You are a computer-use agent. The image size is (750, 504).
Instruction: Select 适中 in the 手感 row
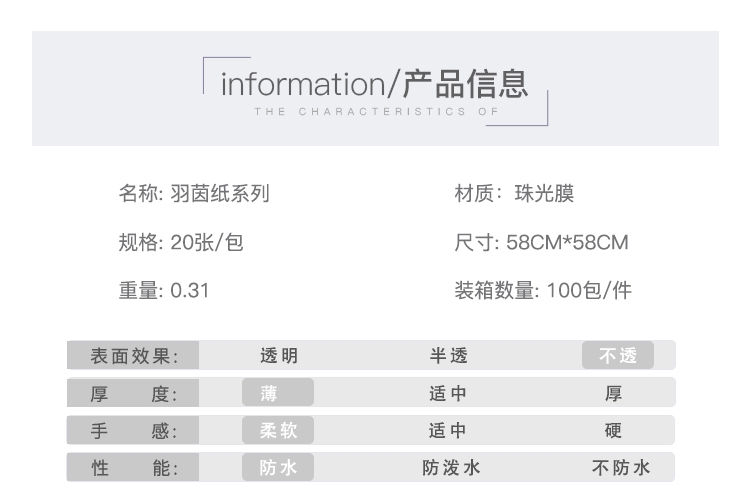pyautogui.click(x=448, y=430)
